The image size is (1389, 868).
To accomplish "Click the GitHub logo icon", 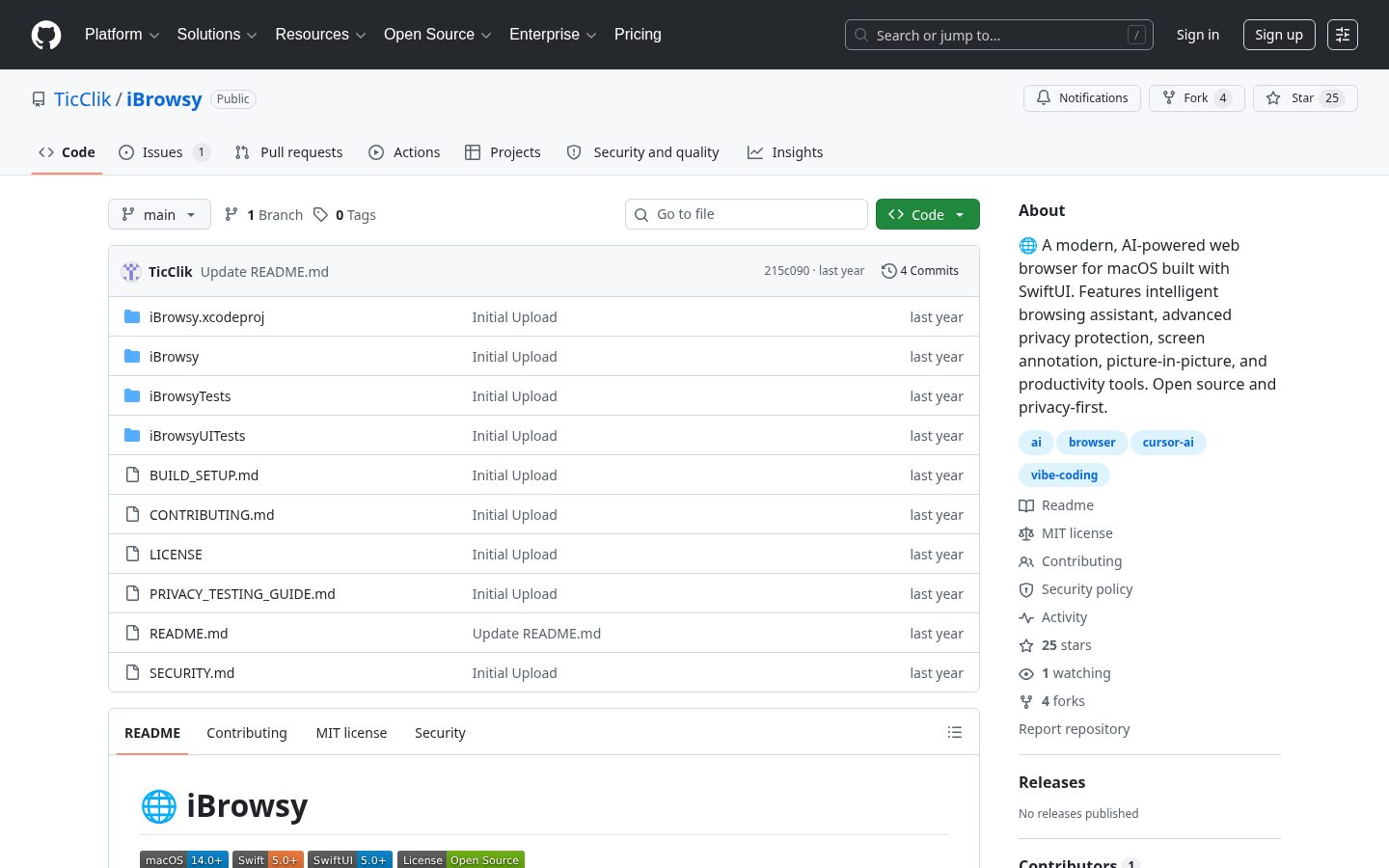I will coord(46,35).
